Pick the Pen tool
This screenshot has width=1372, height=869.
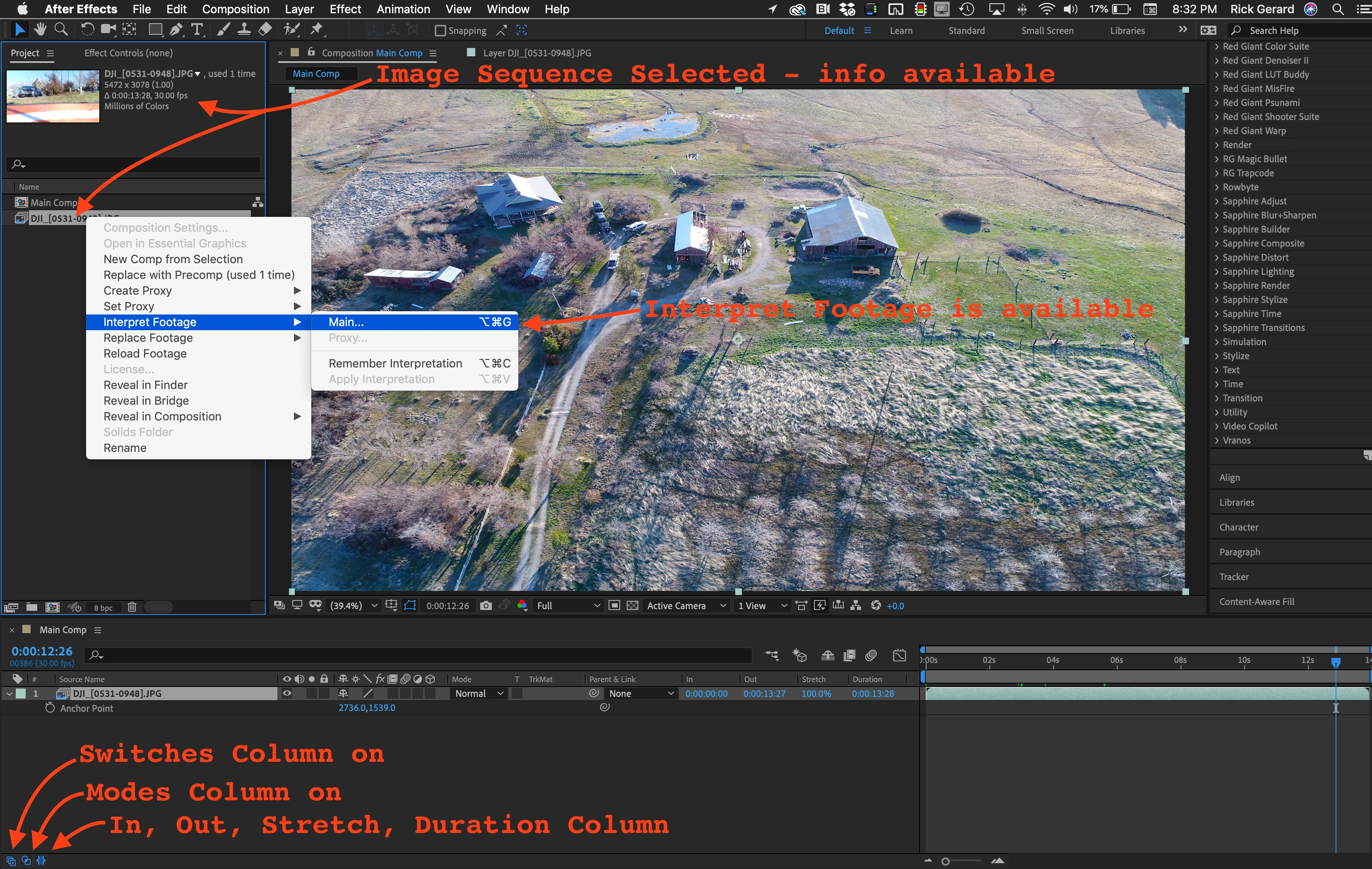point(176,30)
